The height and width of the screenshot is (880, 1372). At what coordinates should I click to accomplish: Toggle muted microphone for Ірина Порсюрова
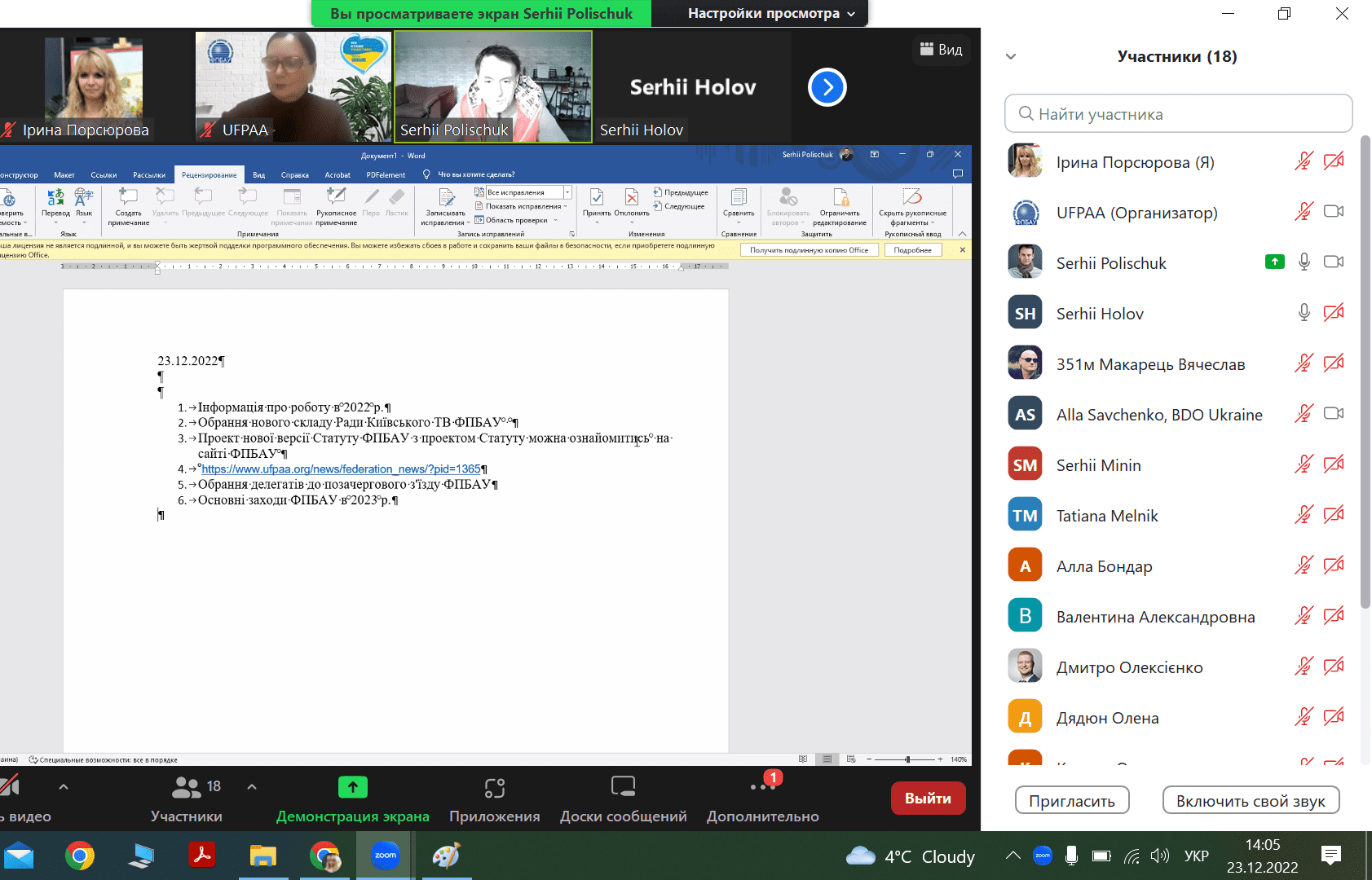[1304, 161]
